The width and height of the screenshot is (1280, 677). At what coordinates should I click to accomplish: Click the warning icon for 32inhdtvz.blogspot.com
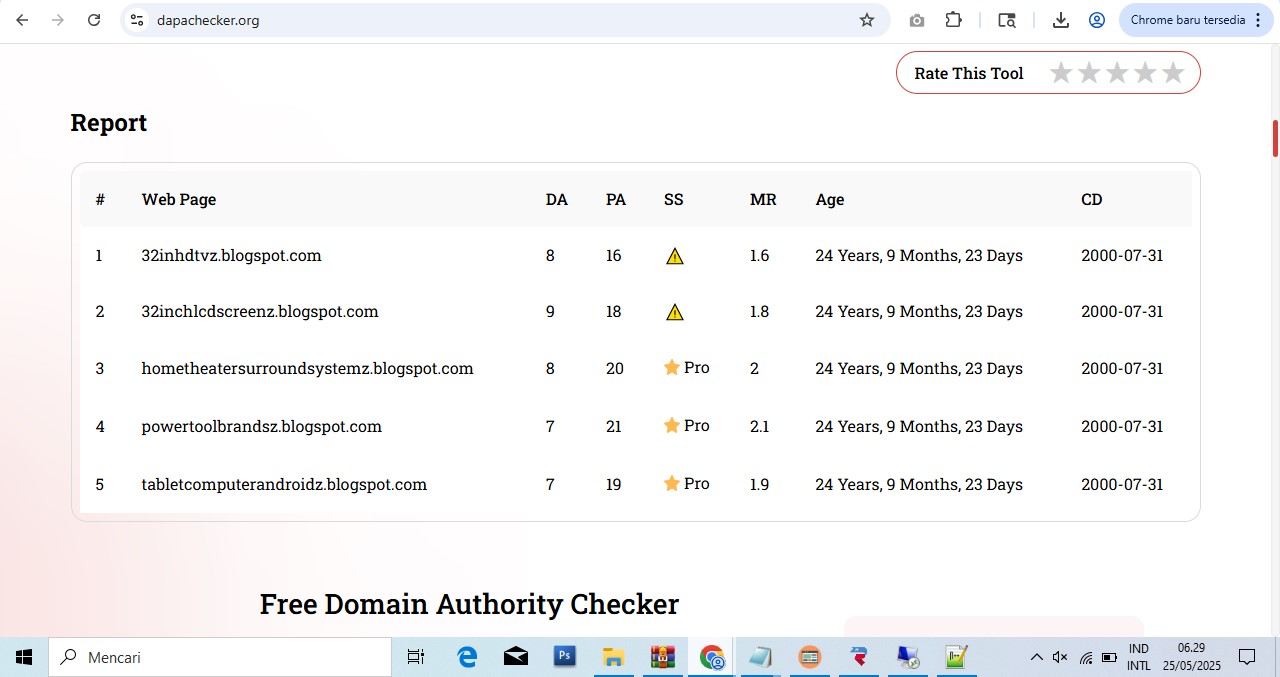[x=675, y=256]
